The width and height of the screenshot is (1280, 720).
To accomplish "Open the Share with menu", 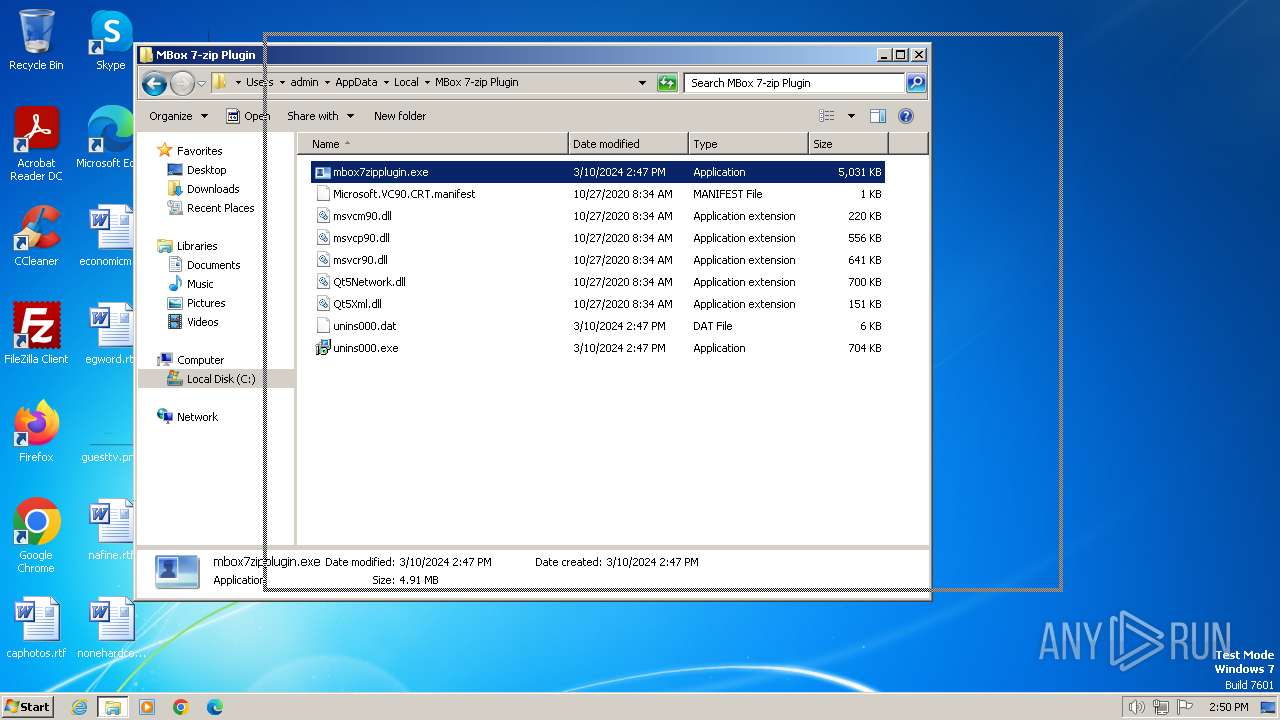I will pos(320,116).
